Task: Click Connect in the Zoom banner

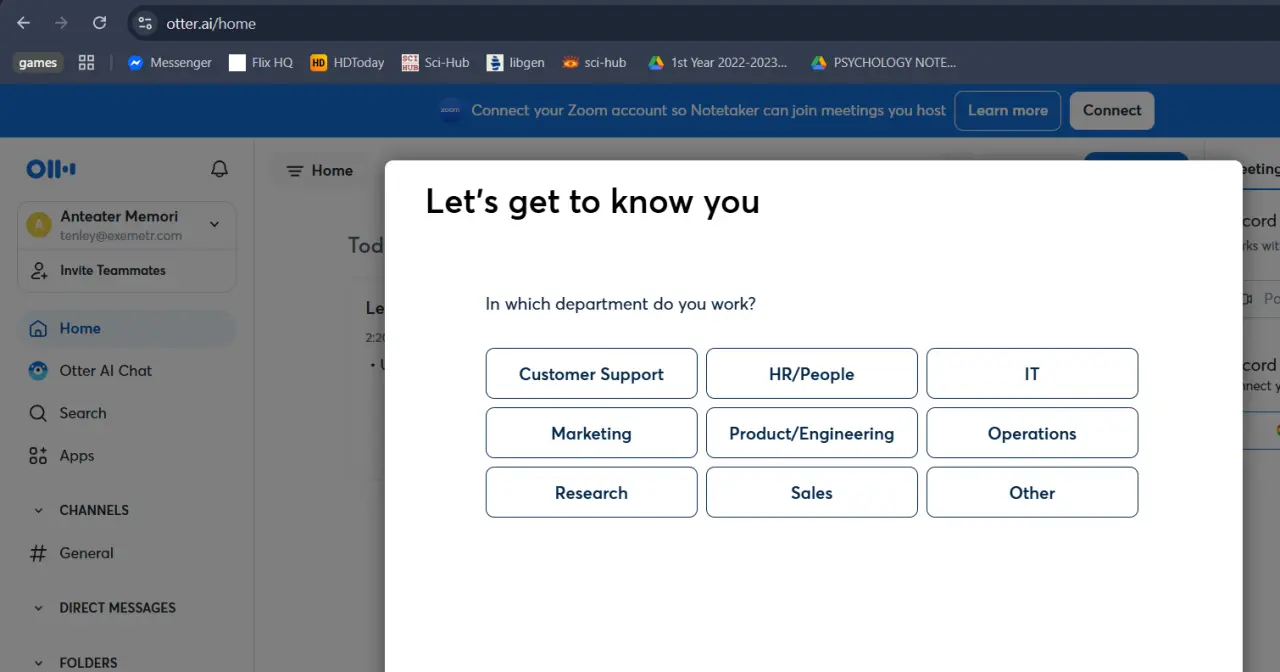Action: [x=1111, y=111]
